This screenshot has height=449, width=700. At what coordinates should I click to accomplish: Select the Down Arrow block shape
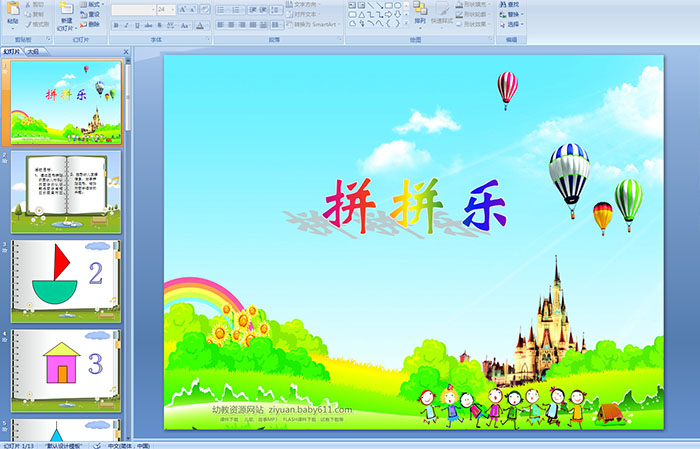point(397,14)
